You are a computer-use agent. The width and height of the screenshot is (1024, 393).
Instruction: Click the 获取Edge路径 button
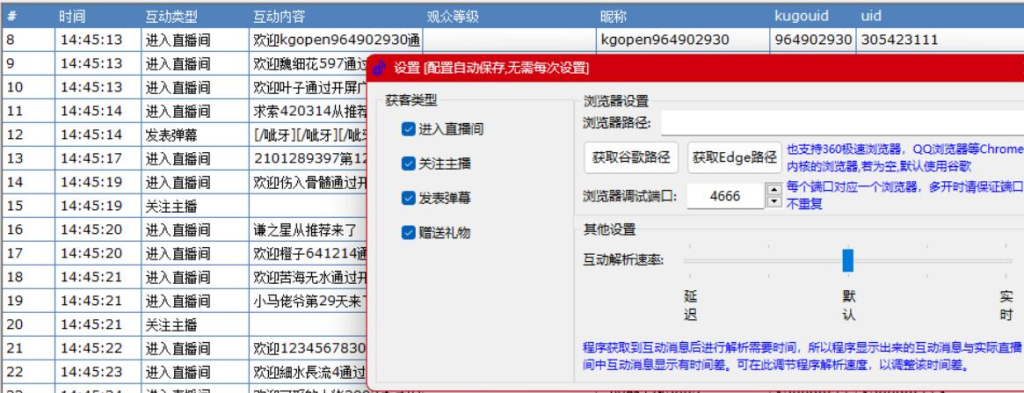(735, 157)
